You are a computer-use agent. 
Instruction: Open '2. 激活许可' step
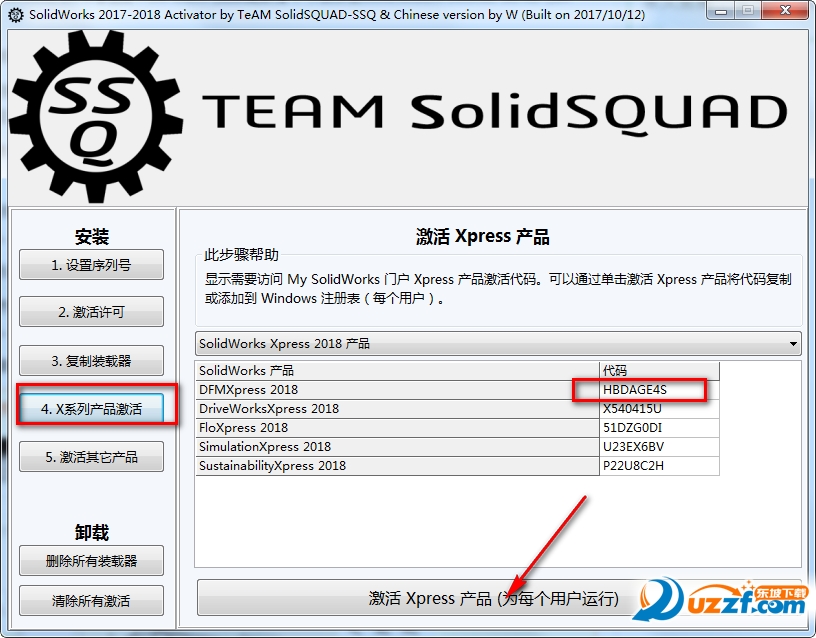92,312
